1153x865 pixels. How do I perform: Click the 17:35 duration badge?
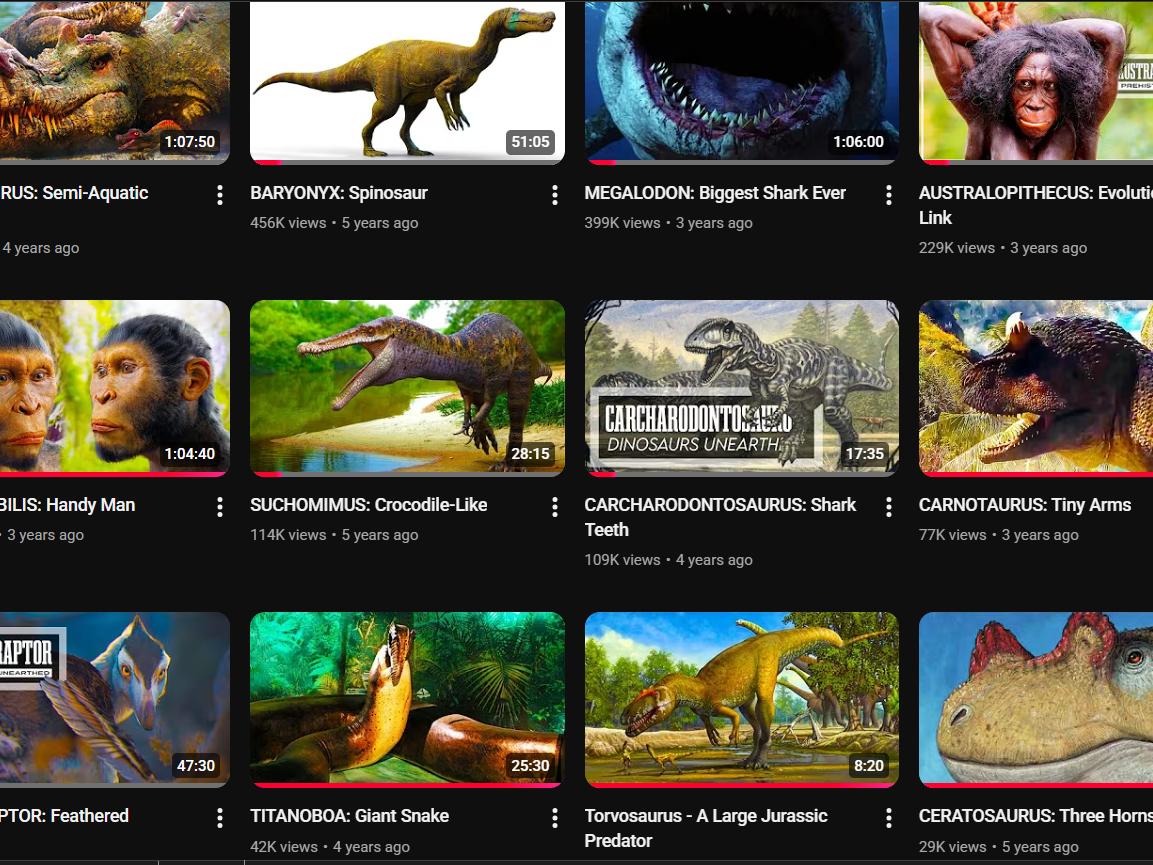click(x=864, y=454)
